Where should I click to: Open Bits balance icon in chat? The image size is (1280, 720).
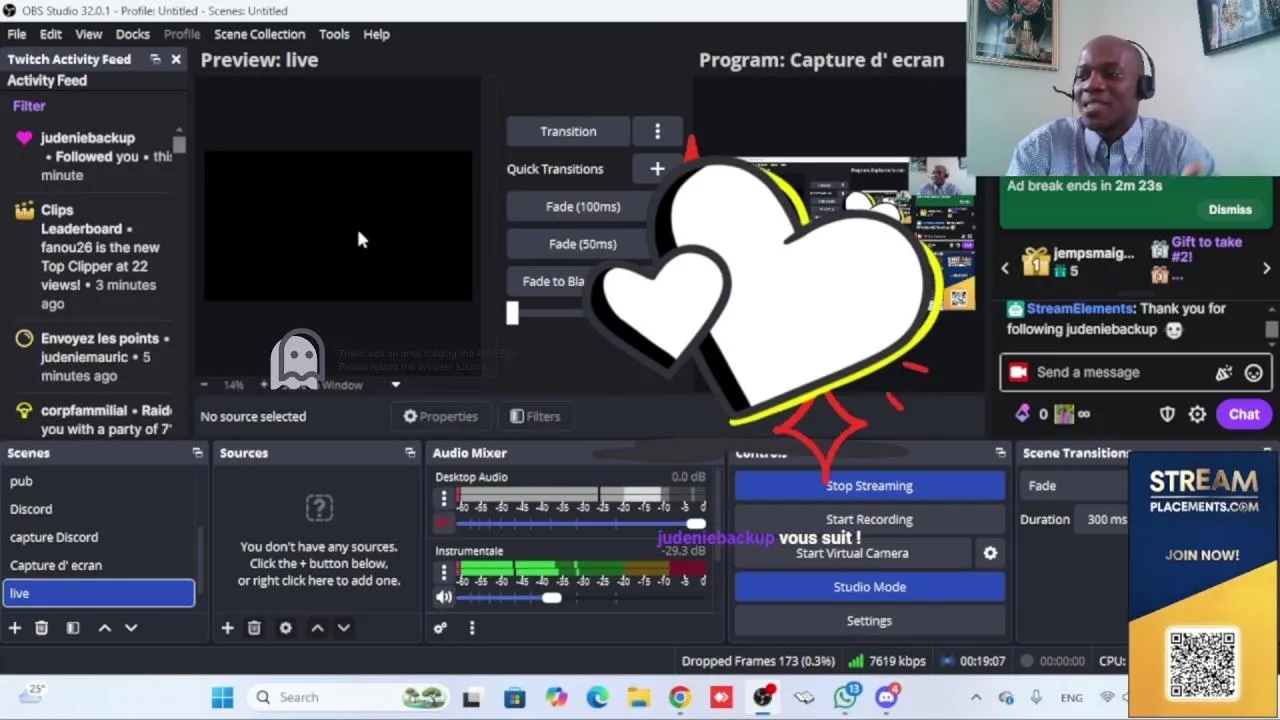1022,414
